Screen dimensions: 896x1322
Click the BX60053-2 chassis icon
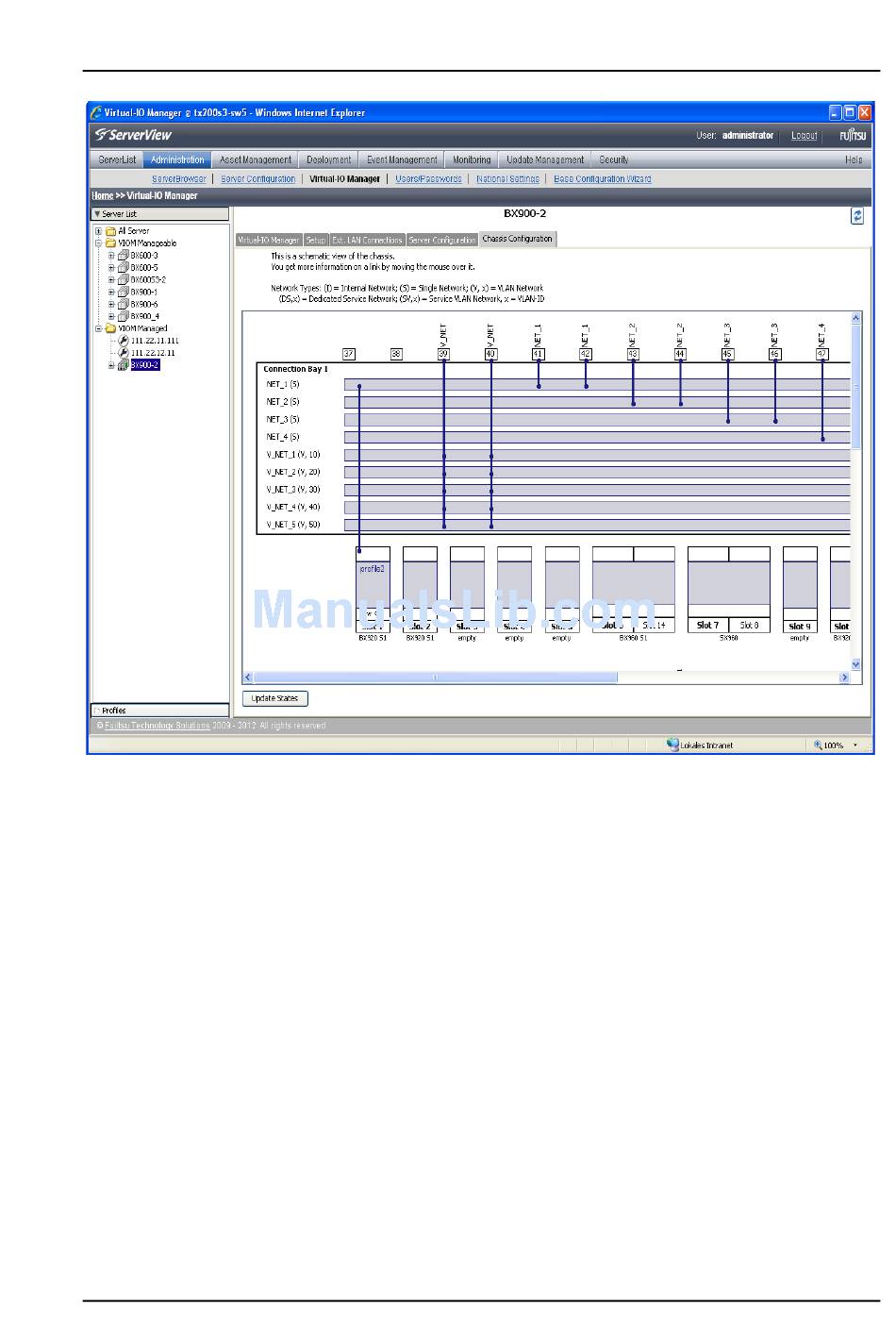pos(123,279)
